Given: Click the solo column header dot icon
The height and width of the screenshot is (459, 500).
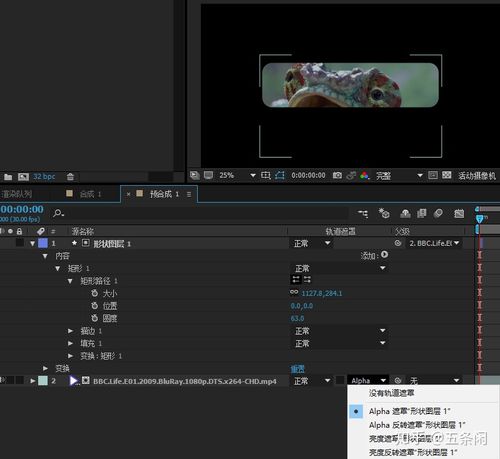Looking at the screenshot, I should click(10, 231).
